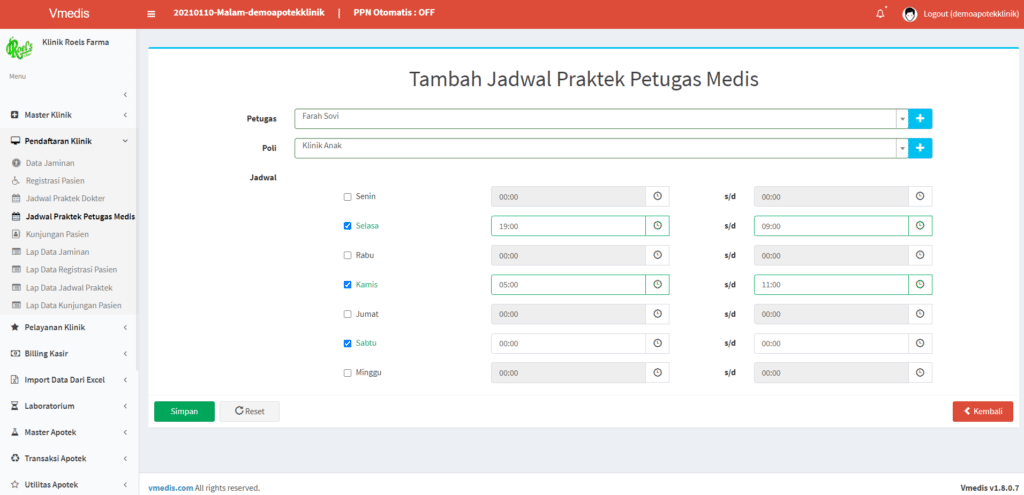Screen dimensions: 1024x495
Task: Open the Petugas dropdown showing Farah Sovi
Action: (601, 119)
